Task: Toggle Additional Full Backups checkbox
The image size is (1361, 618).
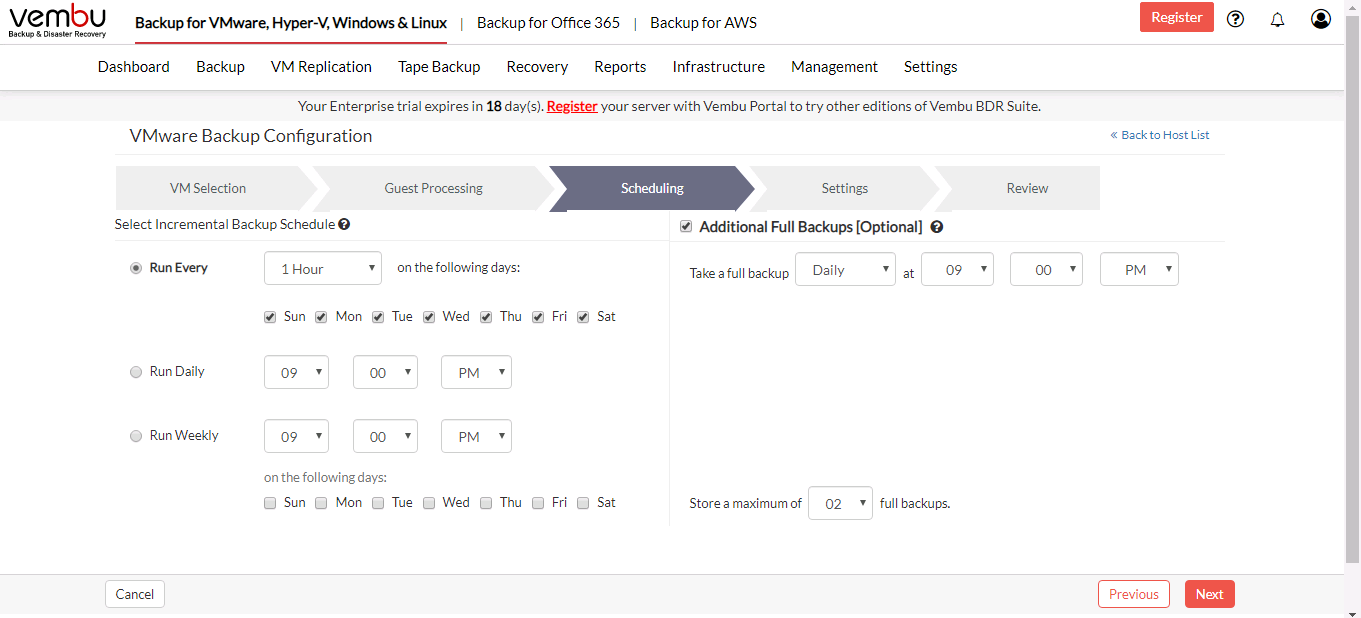Action: click(686, 227)
